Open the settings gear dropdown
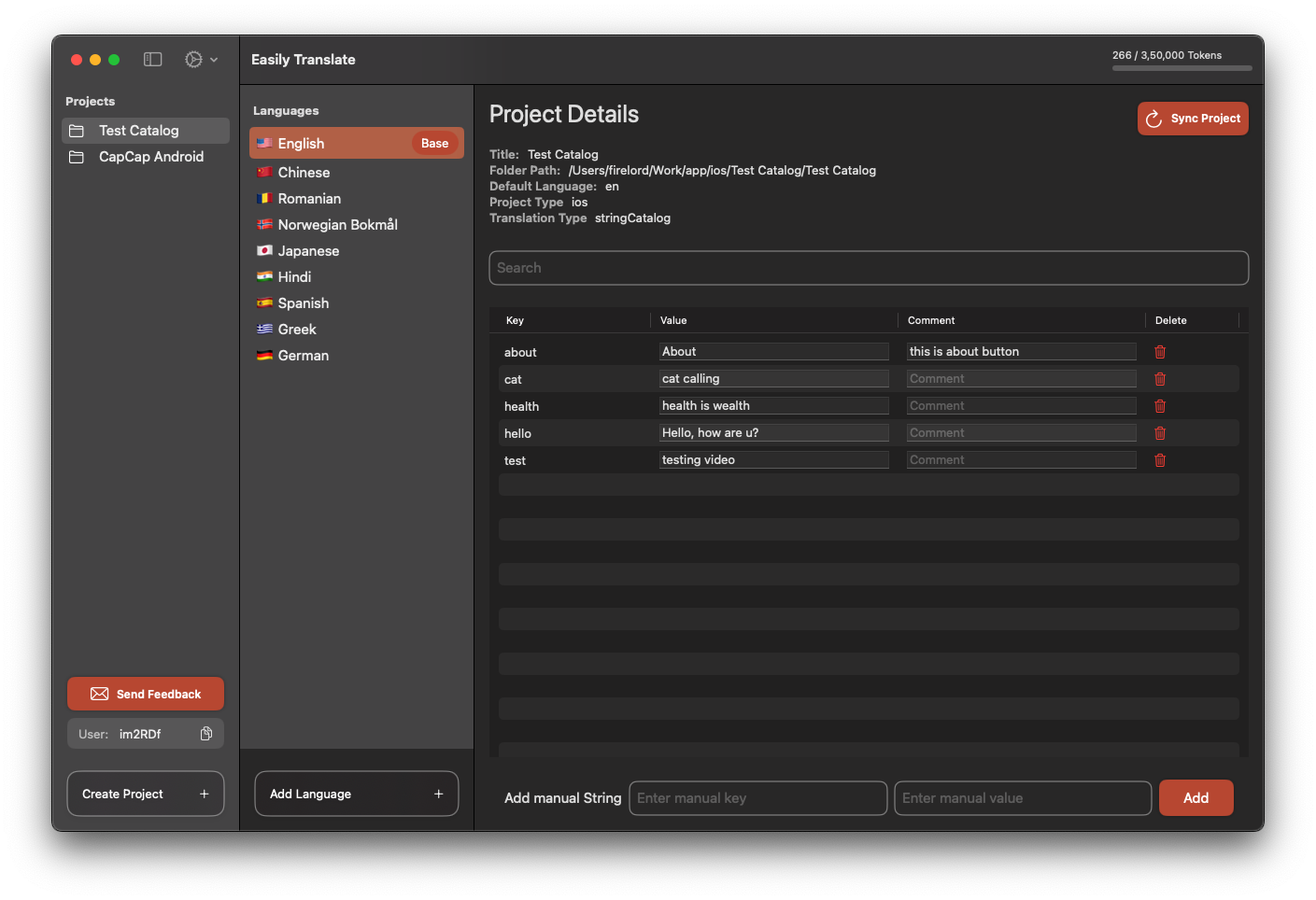This screenshot has width=1316, height=900. tap(201, 60)
